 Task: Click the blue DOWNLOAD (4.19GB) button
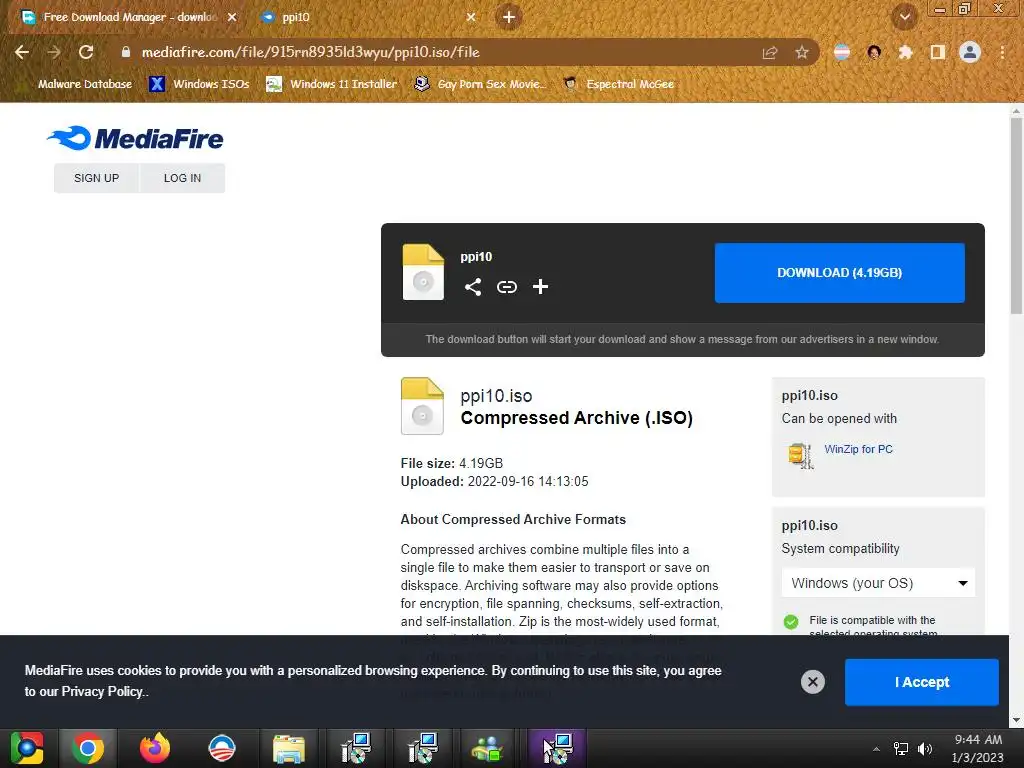pyautogui.click(x=839, y=273)
